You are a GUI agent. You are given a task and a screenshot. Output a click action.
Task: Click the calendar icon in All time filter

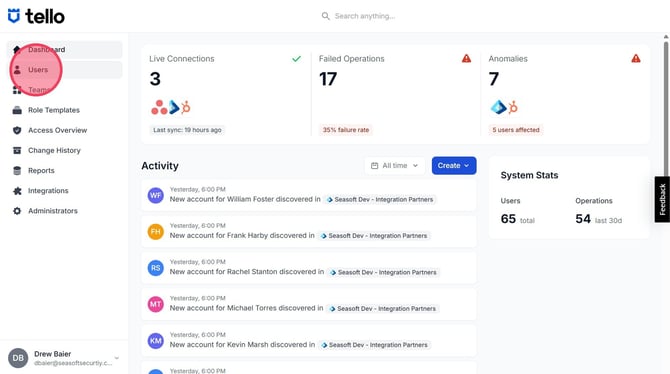[x=374, y=165]
